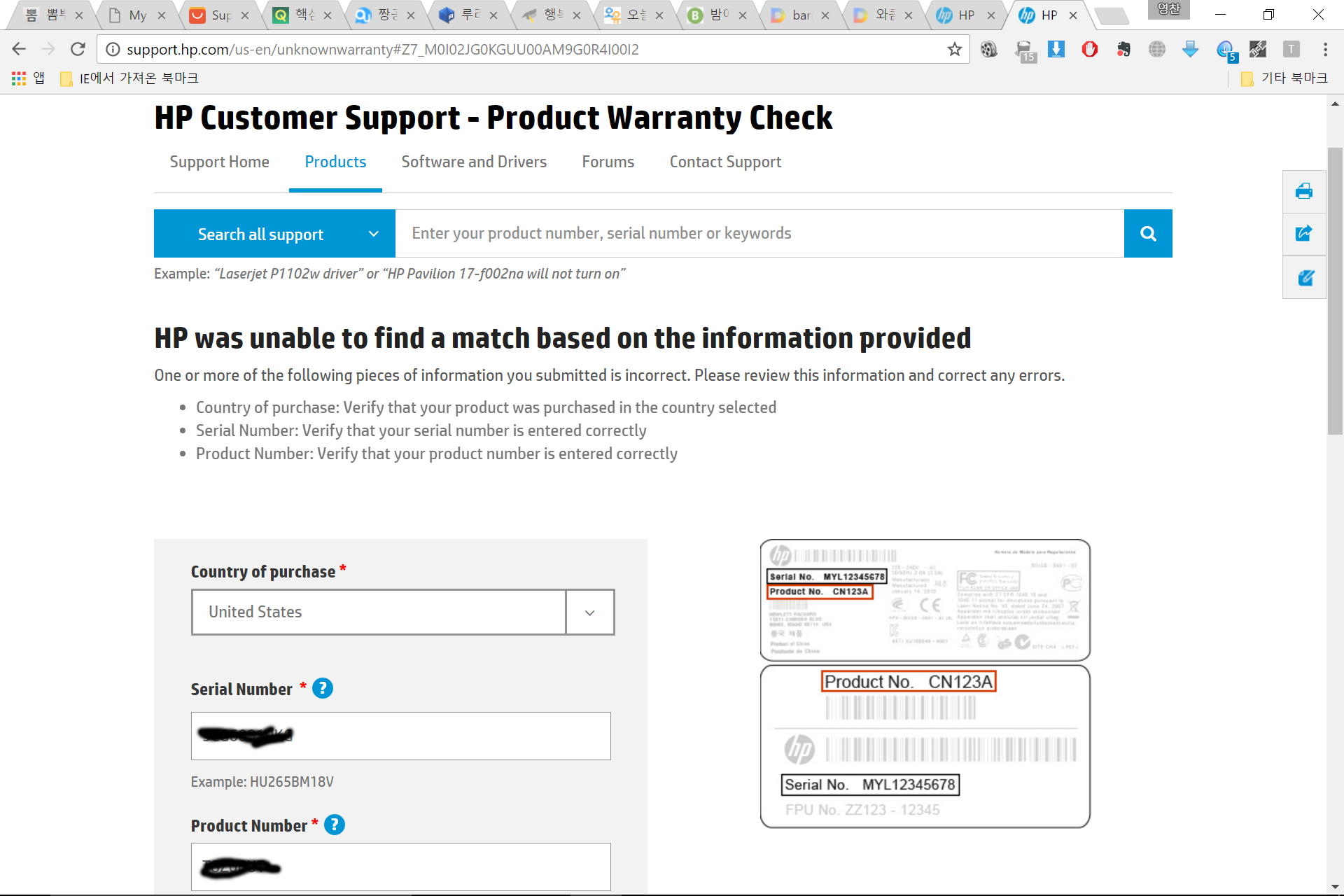1344x896 pixels.
Task: Click the Serial Number help question mark
Action: point(322,689)
